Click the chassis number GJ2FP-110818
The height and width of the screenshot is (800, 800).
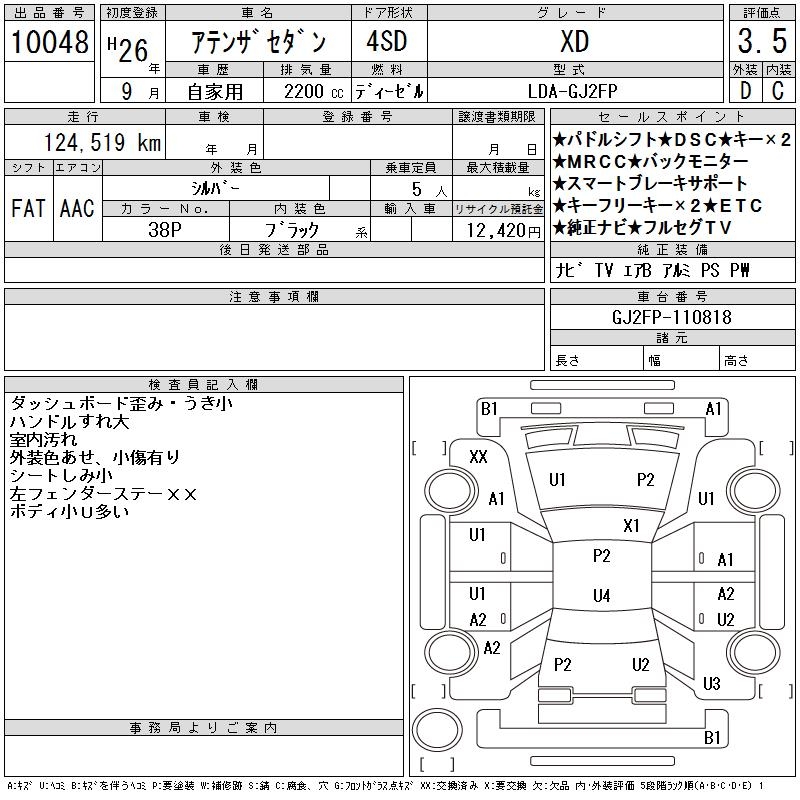[x=672, y=317]
